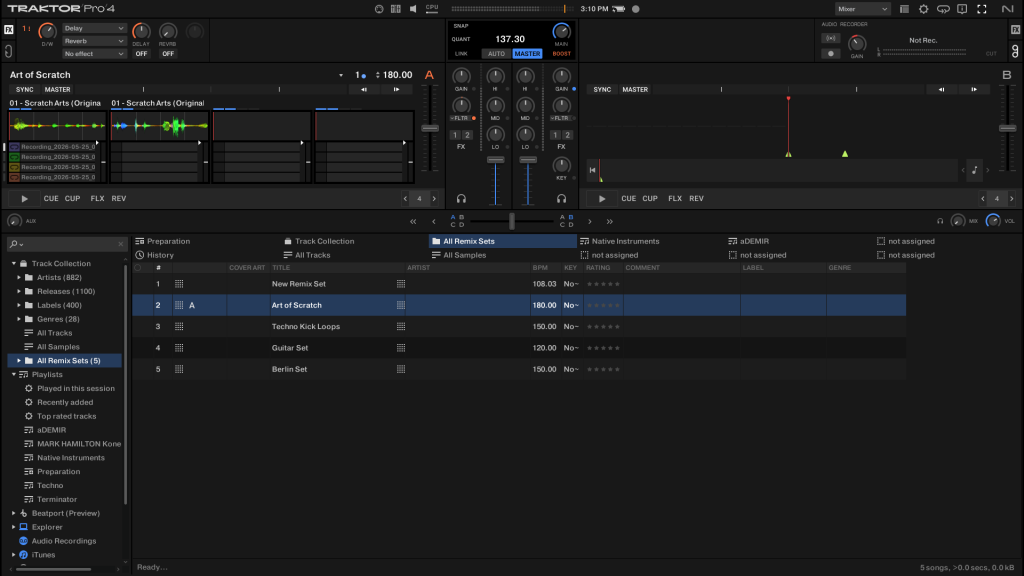Open Traktor preferences gear icon
Image resolution: width=1024 pixels, height=576 pixels.
[x=923, y=9]
